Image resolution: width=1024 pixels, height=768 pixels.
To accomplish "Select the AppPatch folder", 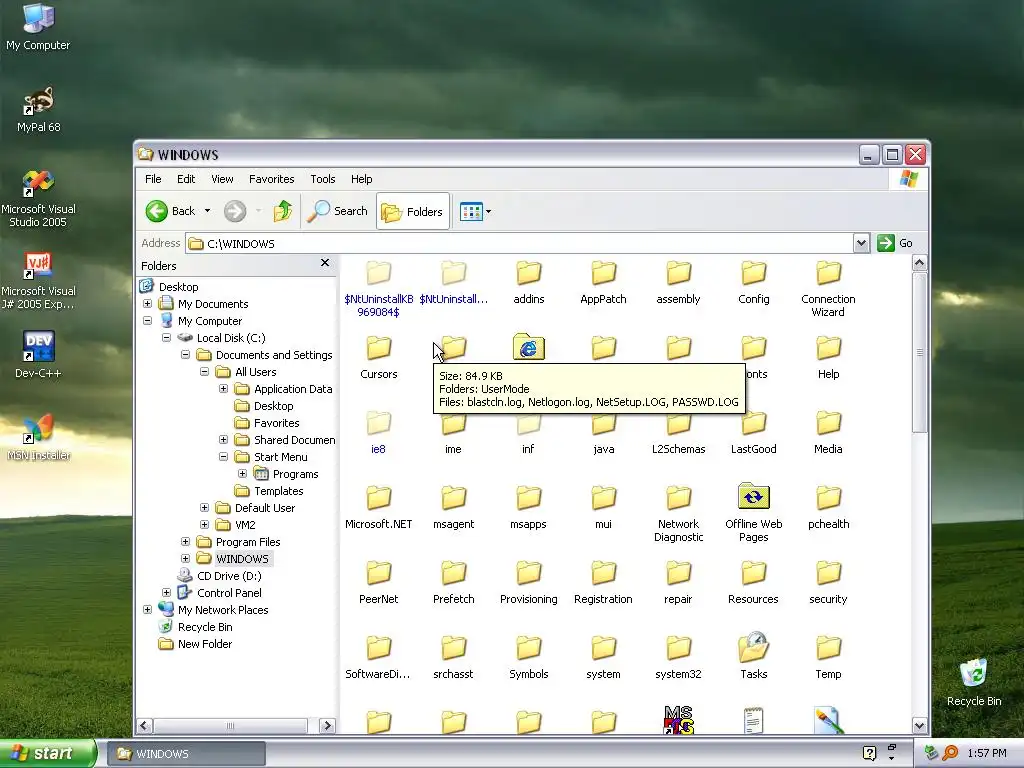I will [x=603, y=283].
